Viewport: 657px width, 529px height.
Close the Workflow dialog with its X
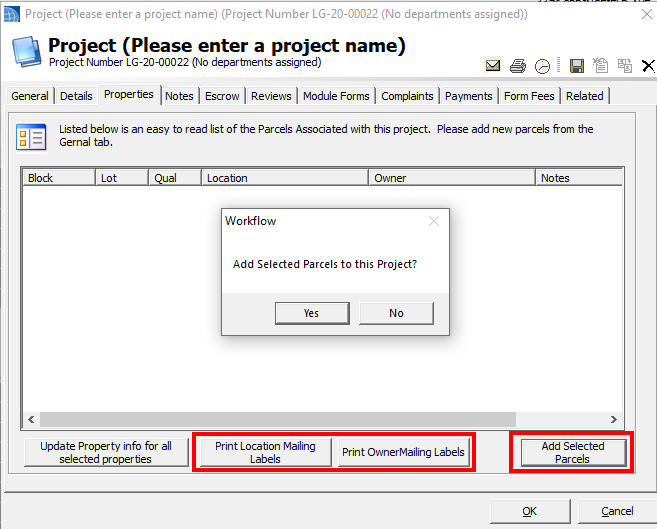pyautogui.click(x=434, y=221)
